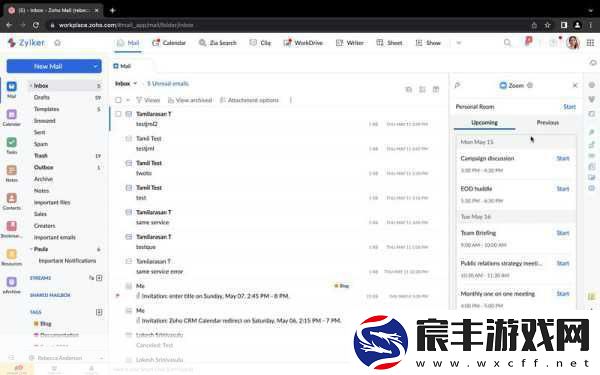Image resolution: width=600 pixels, height=375 pixels.
Task: Switch to Previous meetings tab
Action: coord(548,122)
